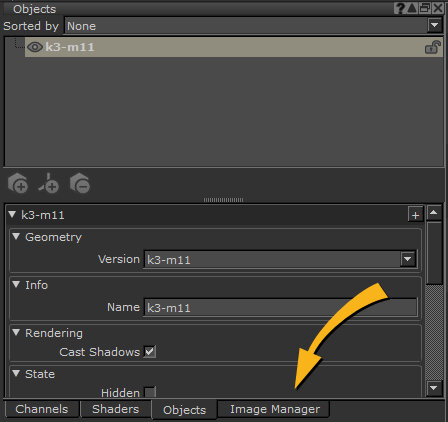
Task: Enable the Hidden checkbox under State
Action: (150, 392)
